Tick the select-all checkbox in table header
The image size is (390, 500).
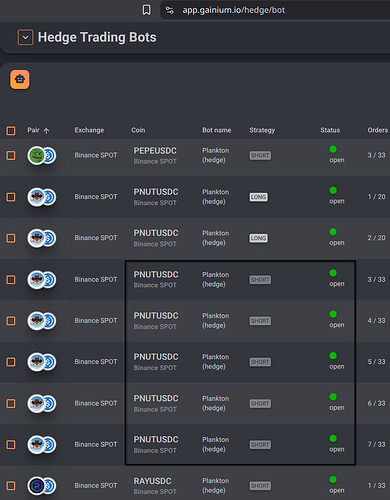pos(11,130)
